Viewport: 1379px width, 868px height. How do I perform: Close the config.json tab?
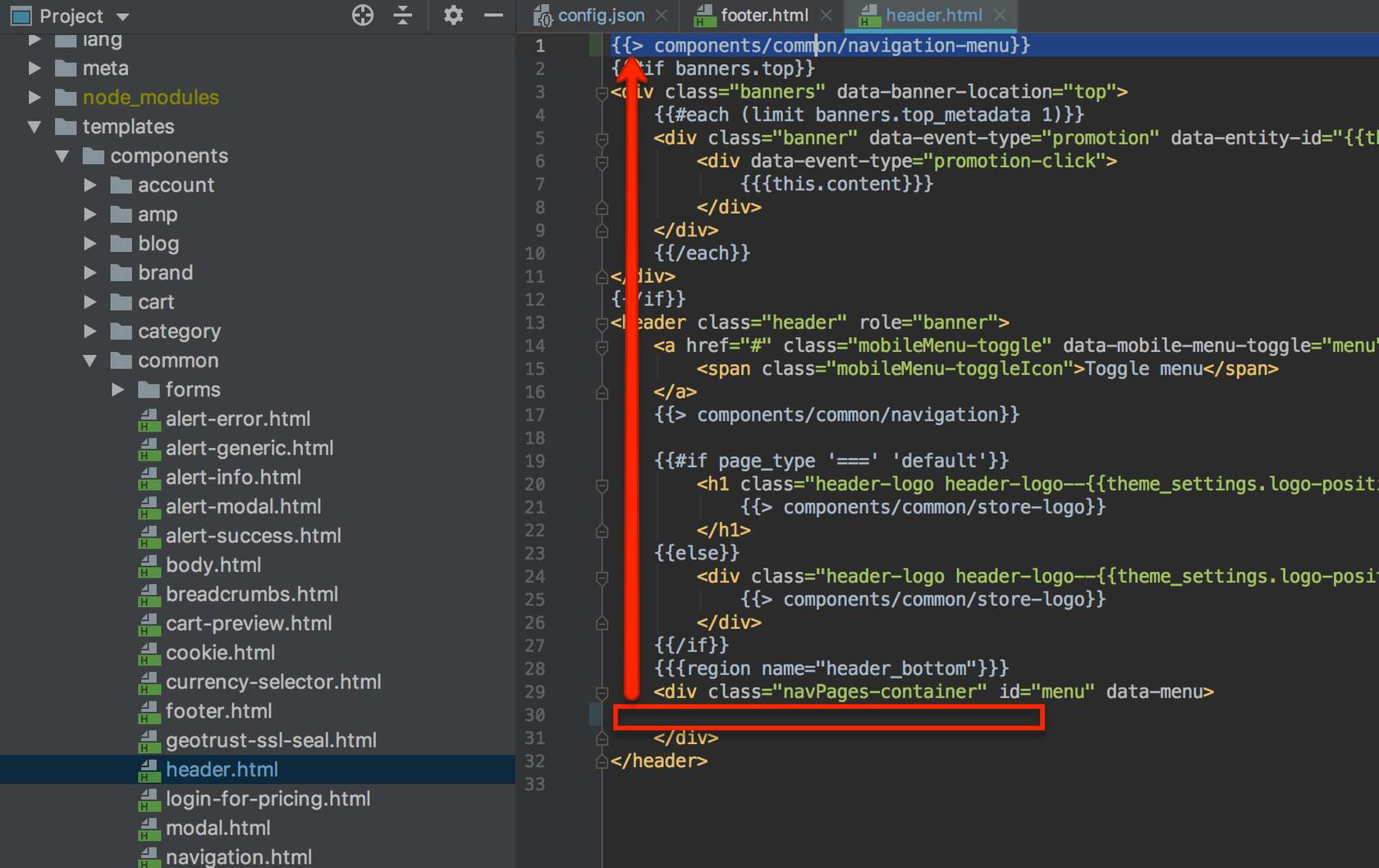click(x=662, y=16)
